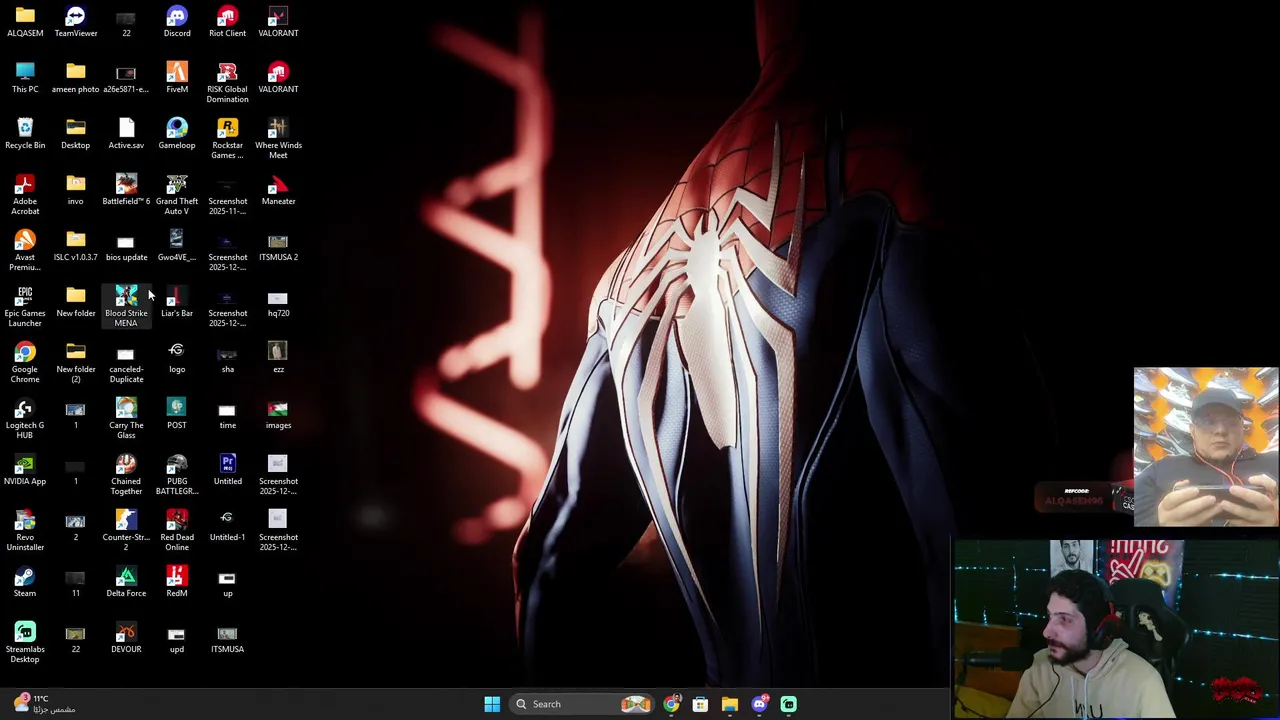Launch Chained Together game

pyautogui.click(x=126, y=474)
